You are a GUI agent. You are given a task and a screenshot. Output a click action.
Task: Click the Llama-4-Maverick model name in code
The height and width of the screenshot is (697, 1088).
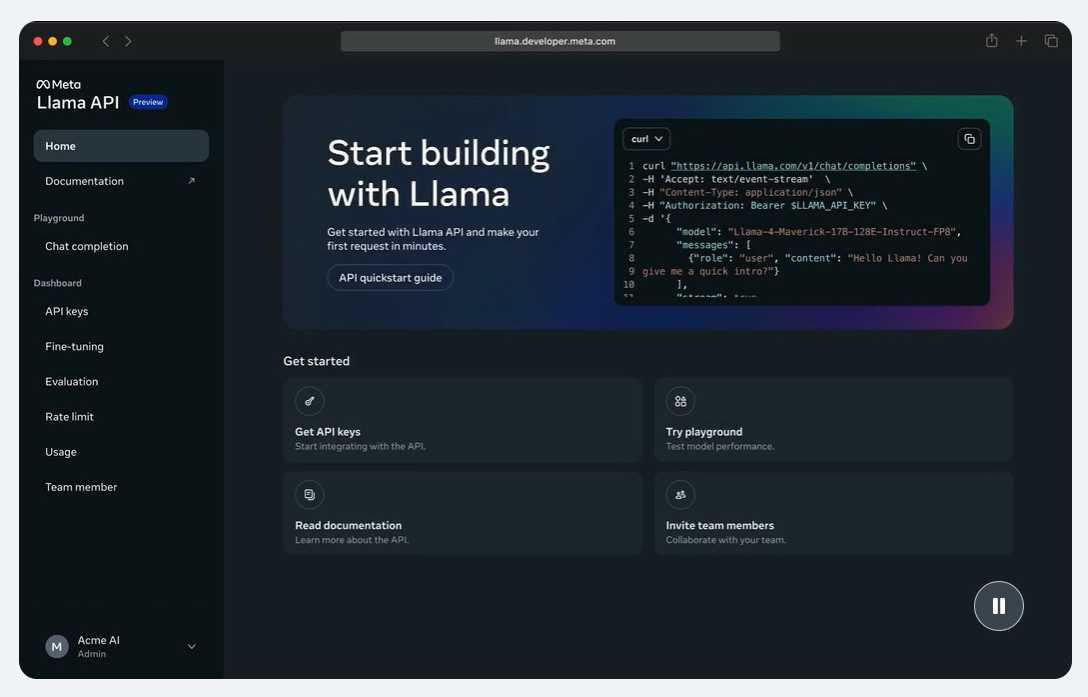[841, 232]
